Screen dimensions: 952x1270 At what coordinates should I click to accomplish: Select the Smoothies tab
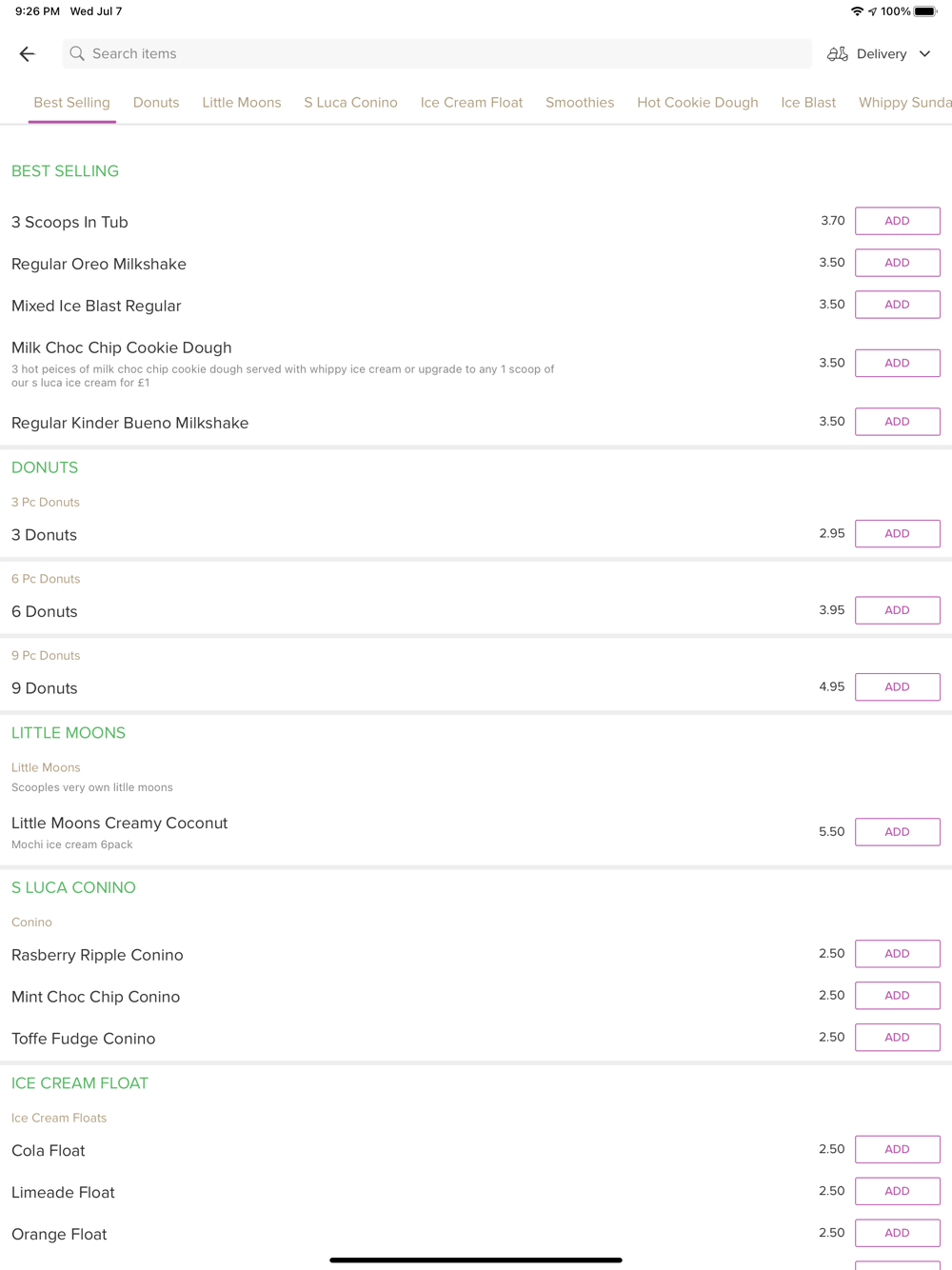[x=579, y=103]
